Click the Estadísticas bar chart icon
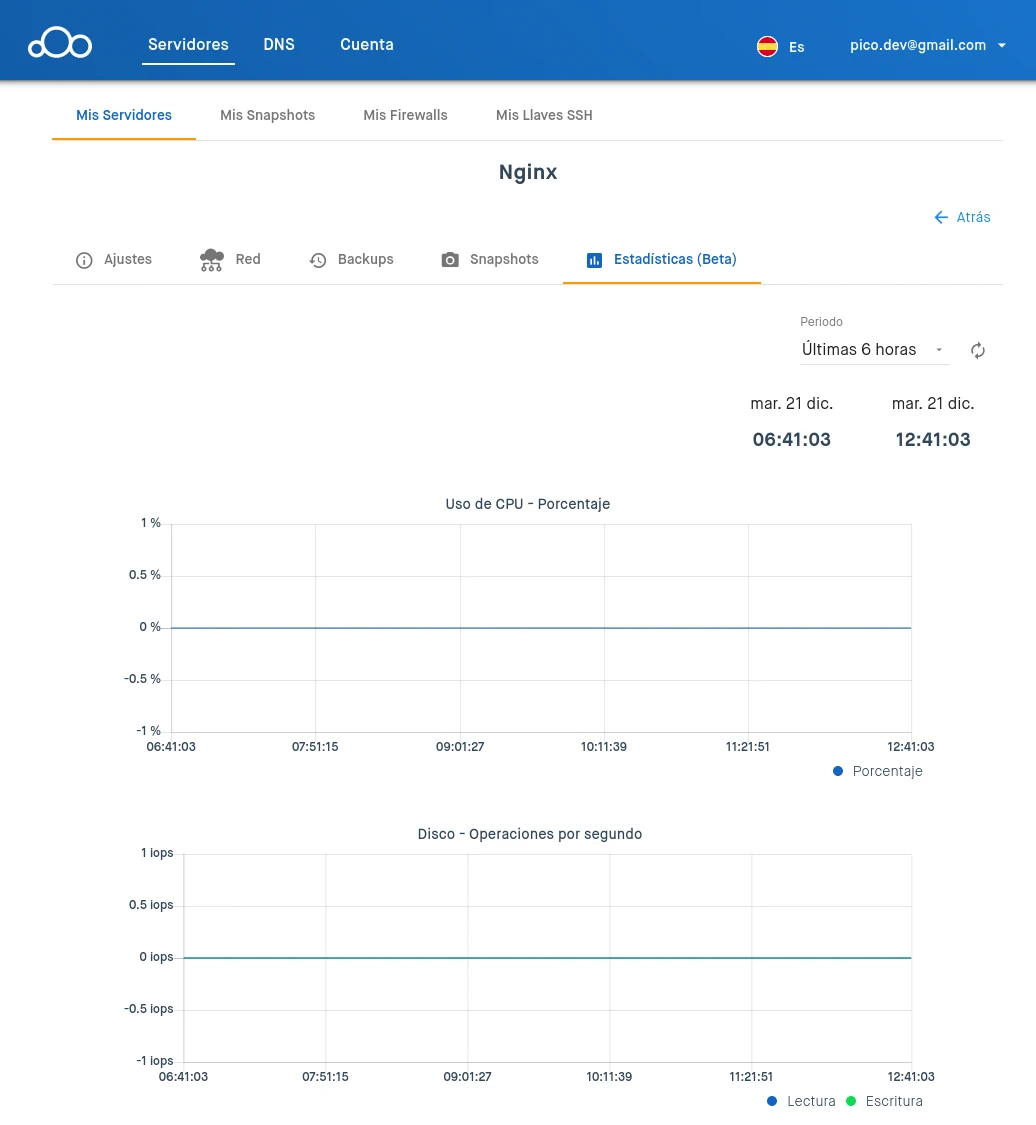 click(x=594, y=260)
